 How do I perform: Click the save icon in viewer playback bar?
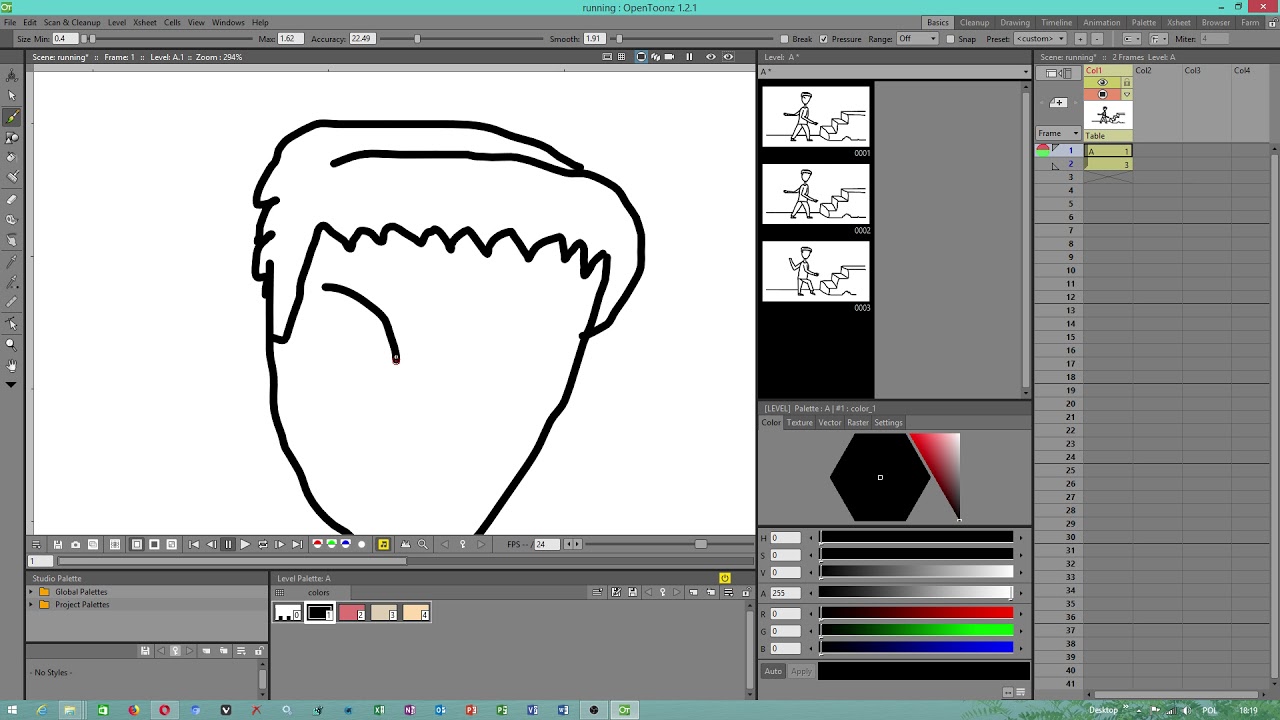tap(57, 544)
